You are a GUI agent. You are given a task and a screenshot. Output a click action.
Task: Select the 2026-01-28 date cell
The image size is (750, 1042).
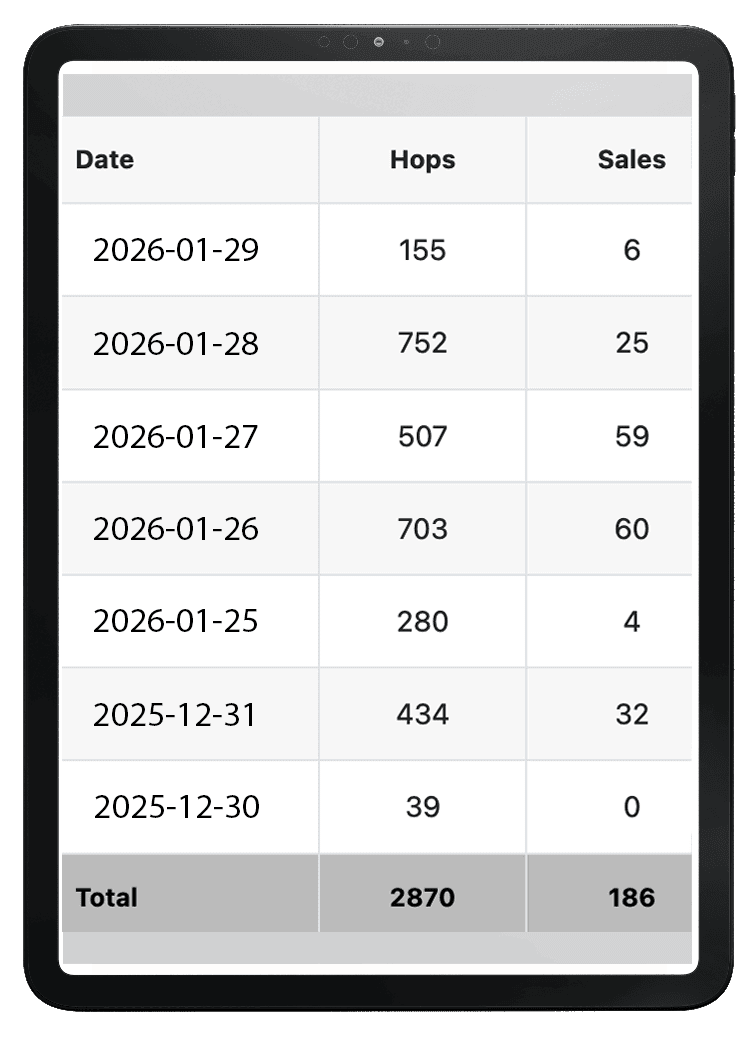176,344
